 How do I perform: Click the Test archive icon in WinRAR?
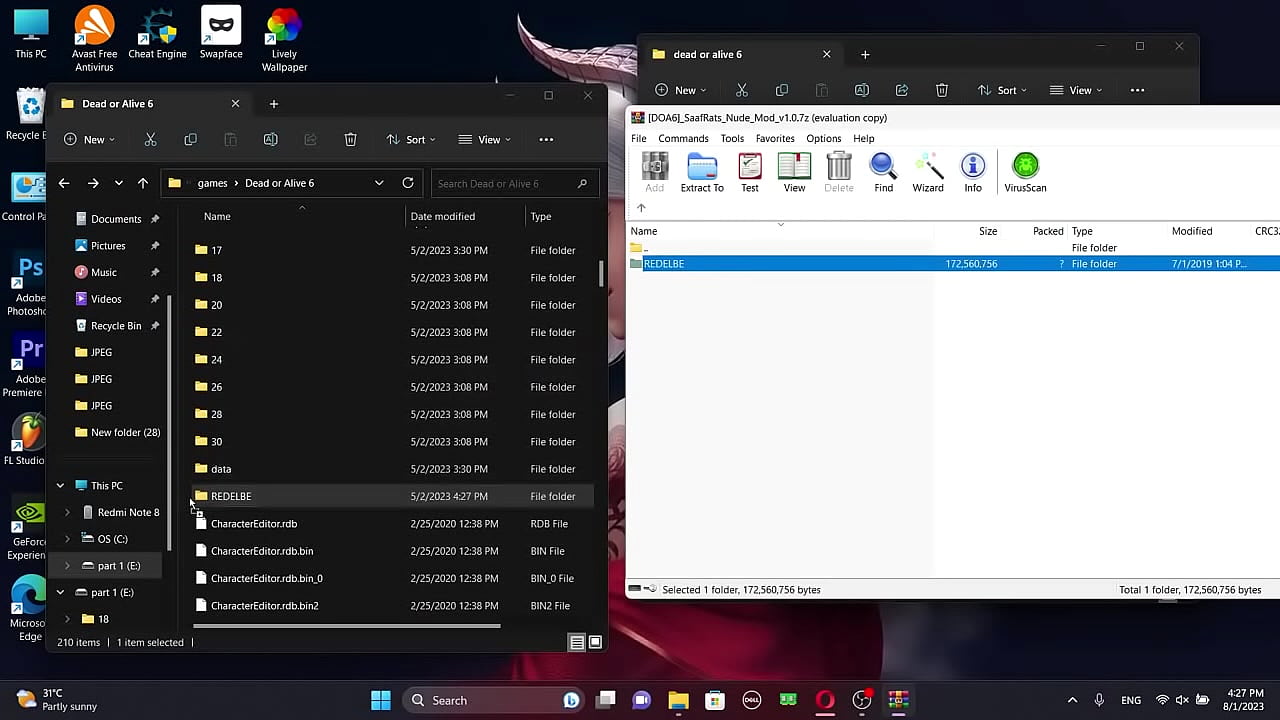749,172
